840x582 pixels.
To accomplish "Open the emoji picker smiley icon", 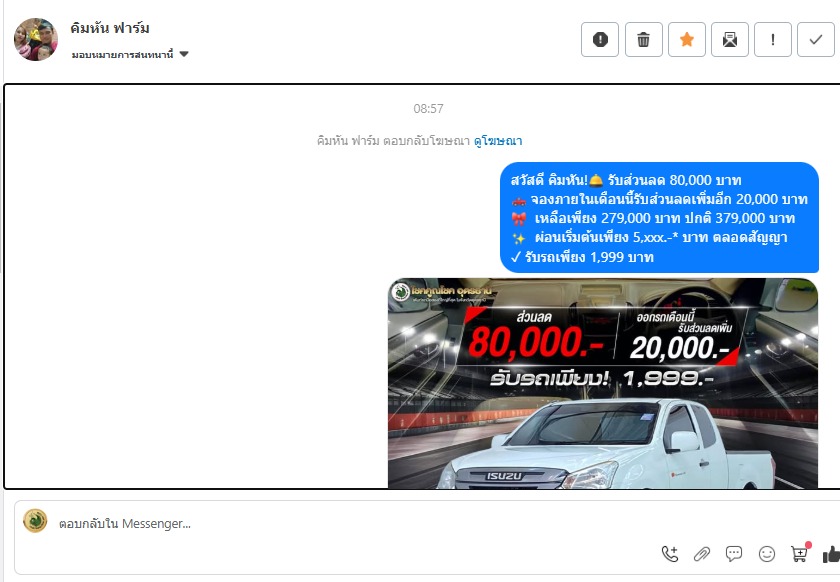I will point(767,554).
